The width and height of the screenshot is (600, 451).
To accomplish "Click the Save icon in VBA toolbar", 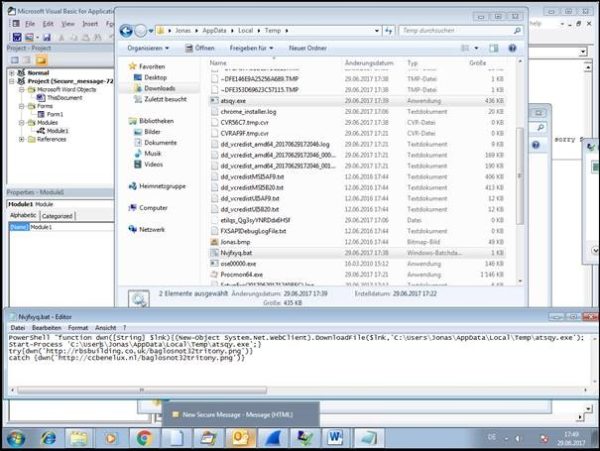I will coord(47,37).
